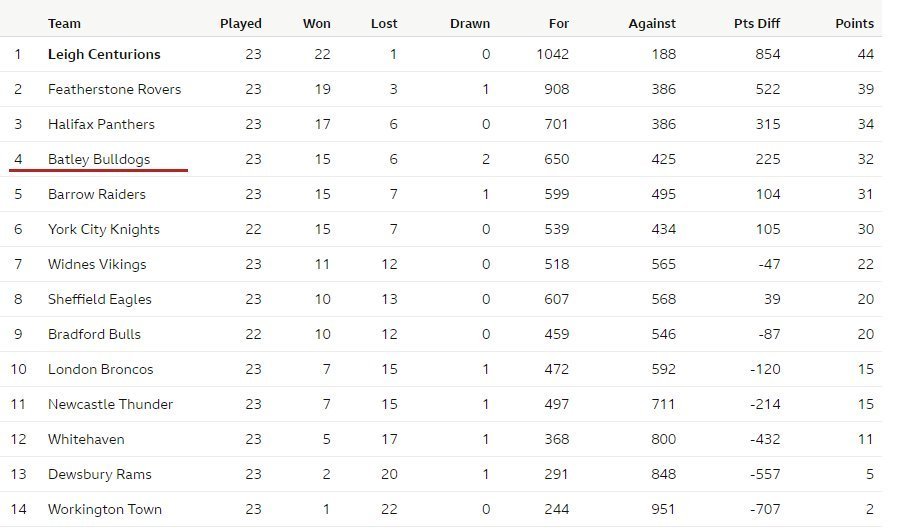The height and width of the screenshot is (528, 906).
Task: Click the Points column header
Action: pyautogui.click(x=854, y=24)
